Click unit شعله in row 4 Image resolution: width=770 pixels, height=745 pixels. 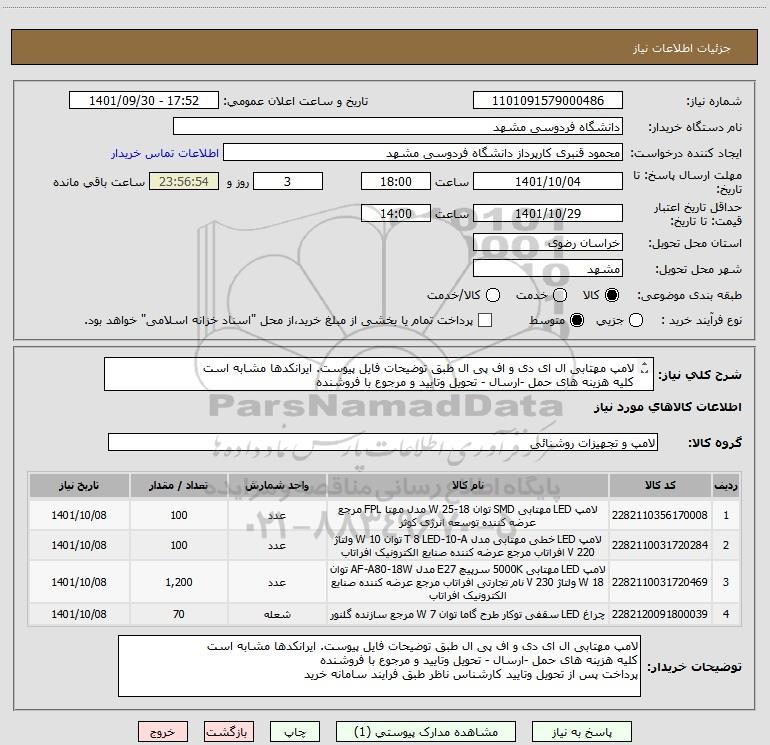pos(277,614)
